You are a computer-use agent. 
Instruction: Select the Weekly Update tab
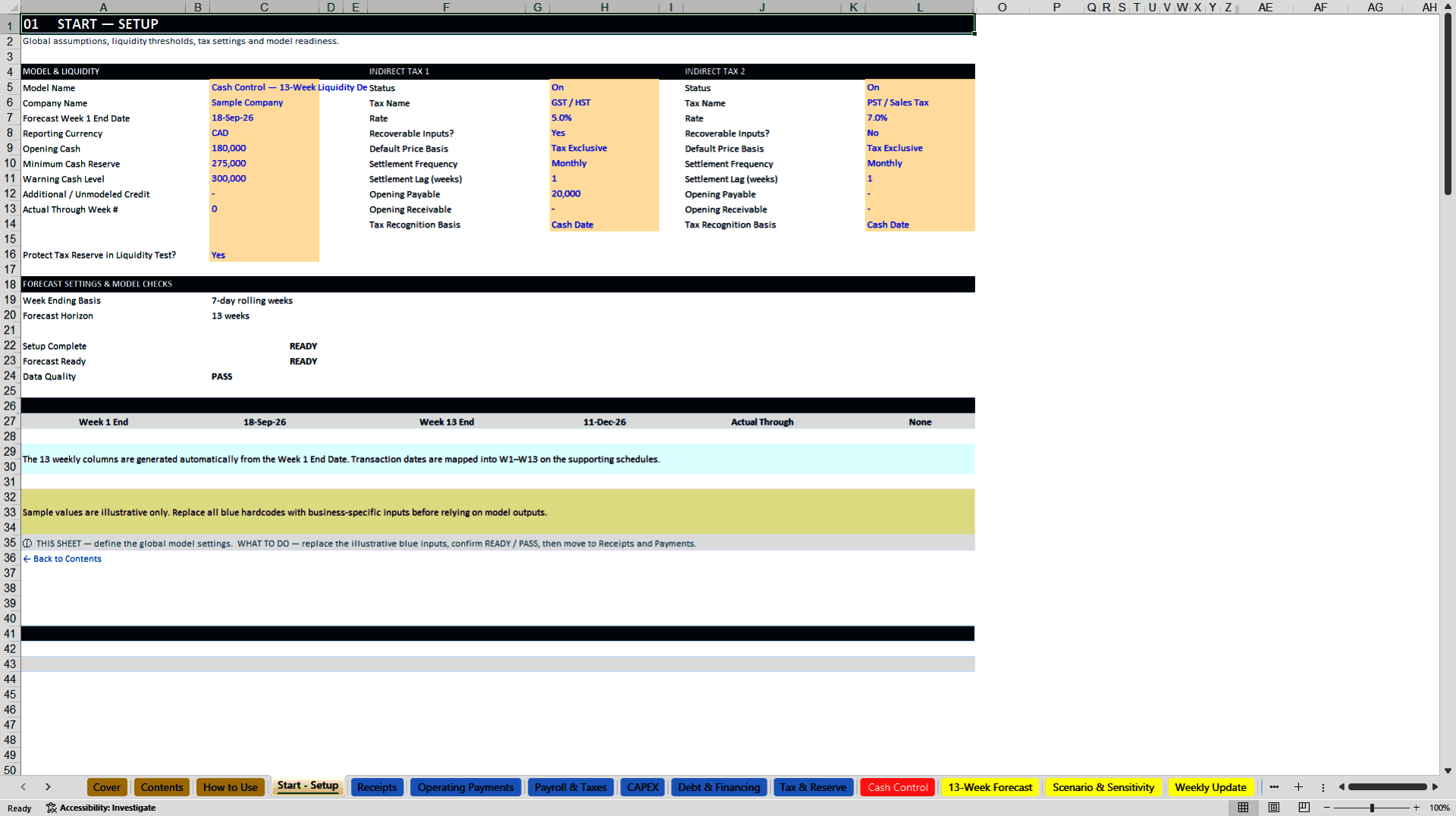click(1211, 787)
